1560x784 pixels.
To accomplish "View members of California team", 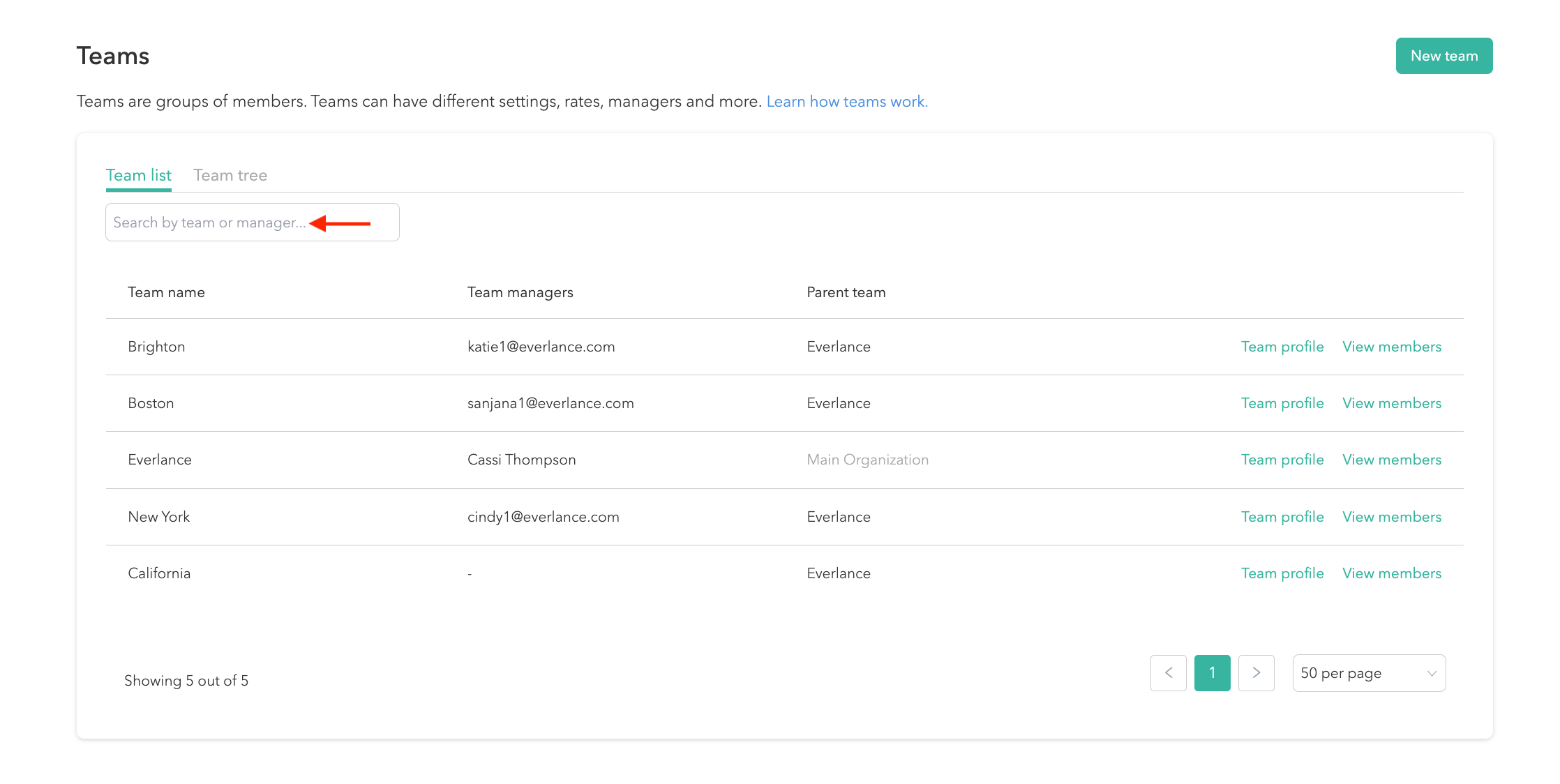I will point(1391,573).
